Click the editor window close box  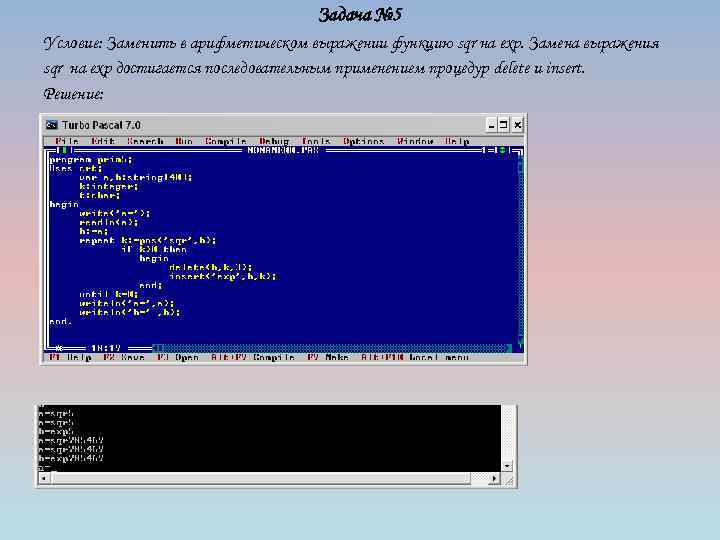point(64,150)
